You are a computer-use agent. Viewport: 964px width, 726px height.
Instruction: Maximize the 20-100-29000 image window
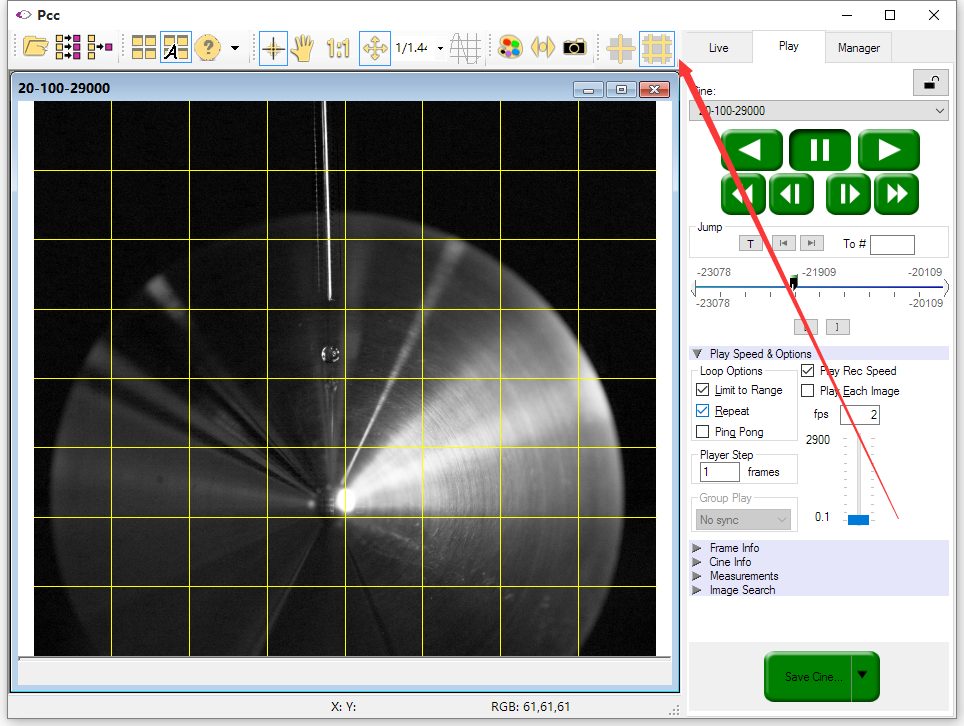click(622, 90)
